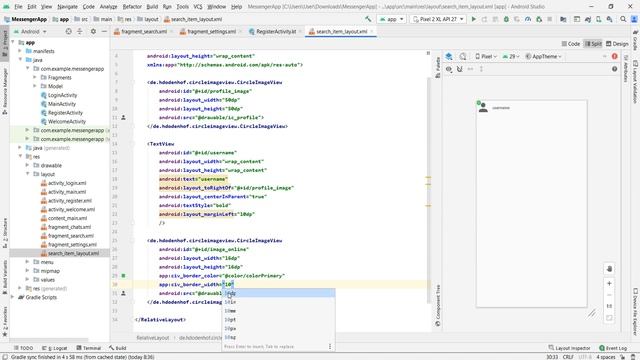Open the Favorites tool window
Image resolution: width=640 pixels, height=360 pixels.
coord(5,321)
